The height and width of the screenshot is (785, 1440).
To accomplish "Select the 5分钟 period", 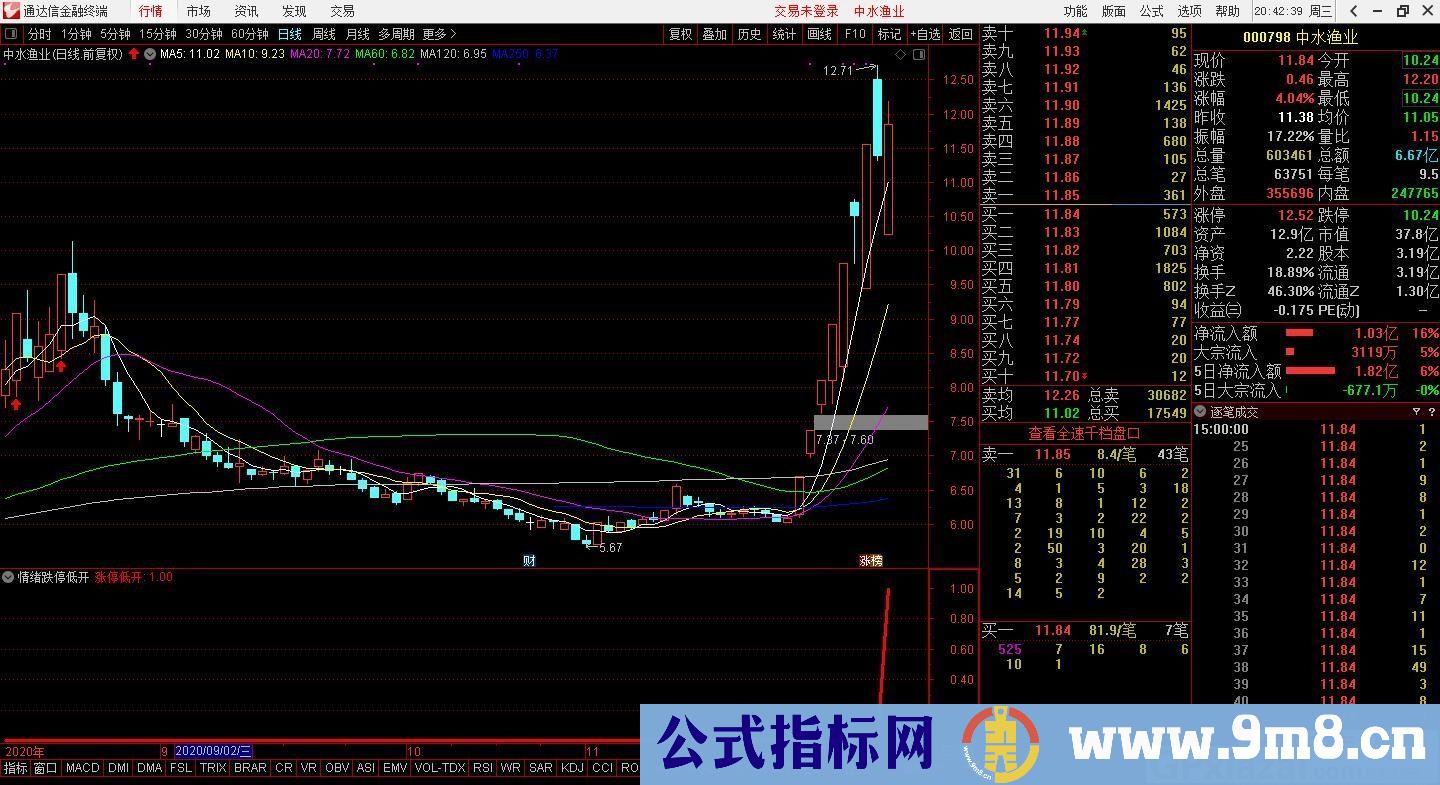I will [x=115, y=34].
